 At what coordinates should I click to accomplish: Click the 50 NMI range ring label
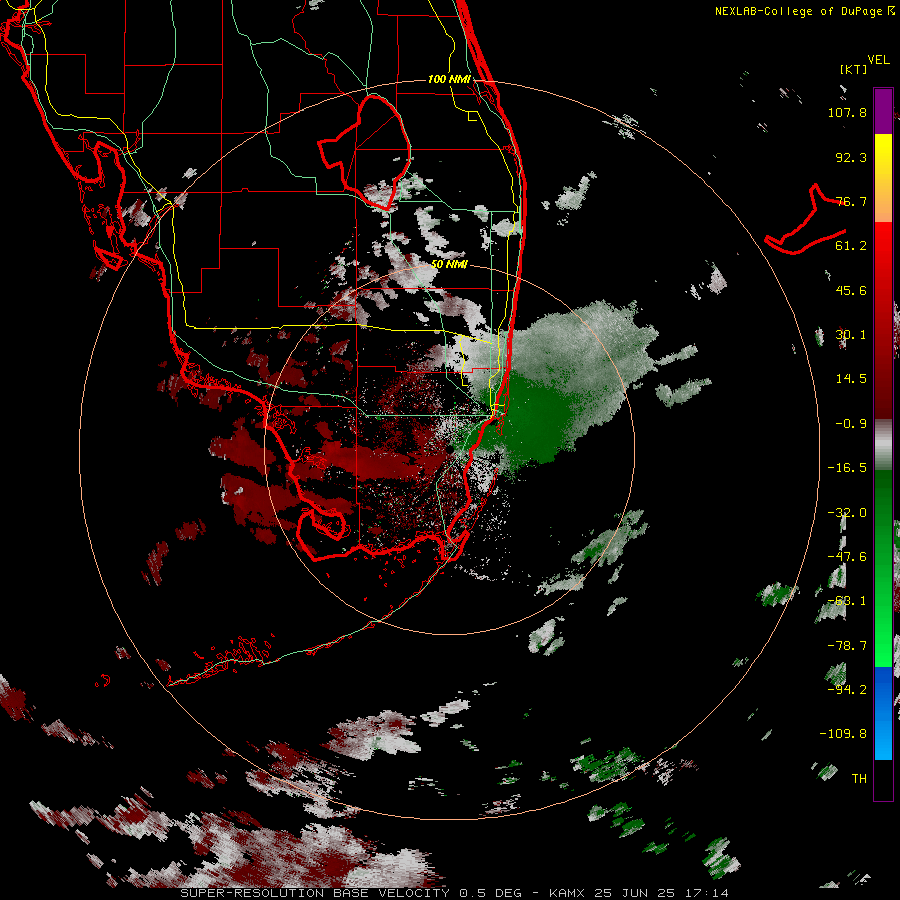click(x=449, y=265)
